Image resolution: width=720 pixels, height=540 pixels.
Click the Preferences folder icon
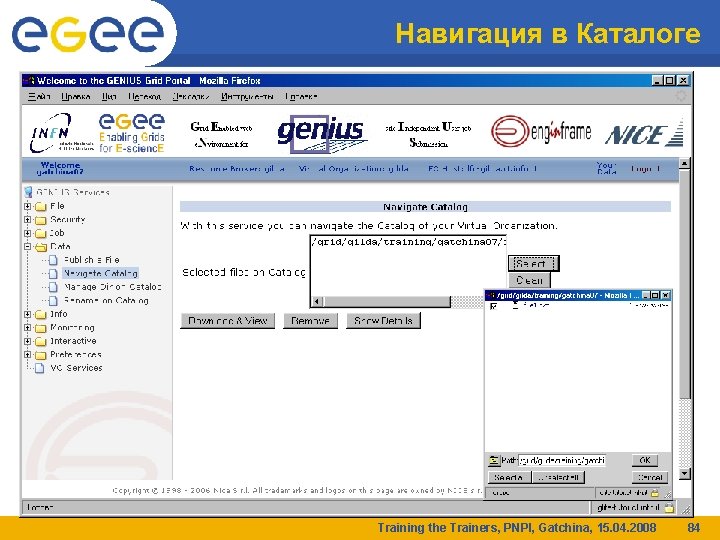(x=41, y=355)
